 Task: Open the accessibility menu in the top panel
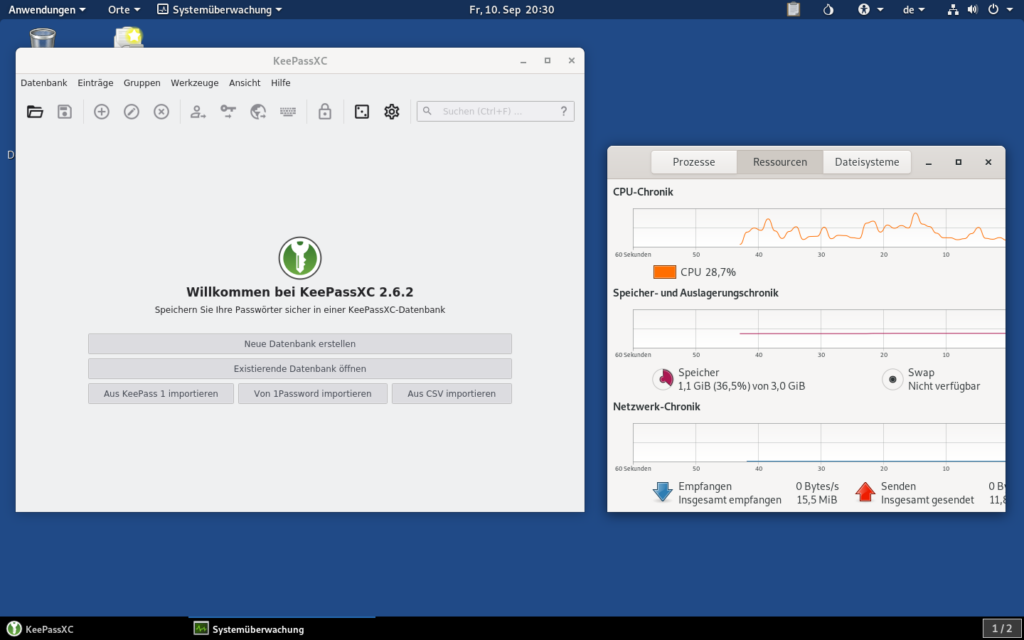[870, 10]
